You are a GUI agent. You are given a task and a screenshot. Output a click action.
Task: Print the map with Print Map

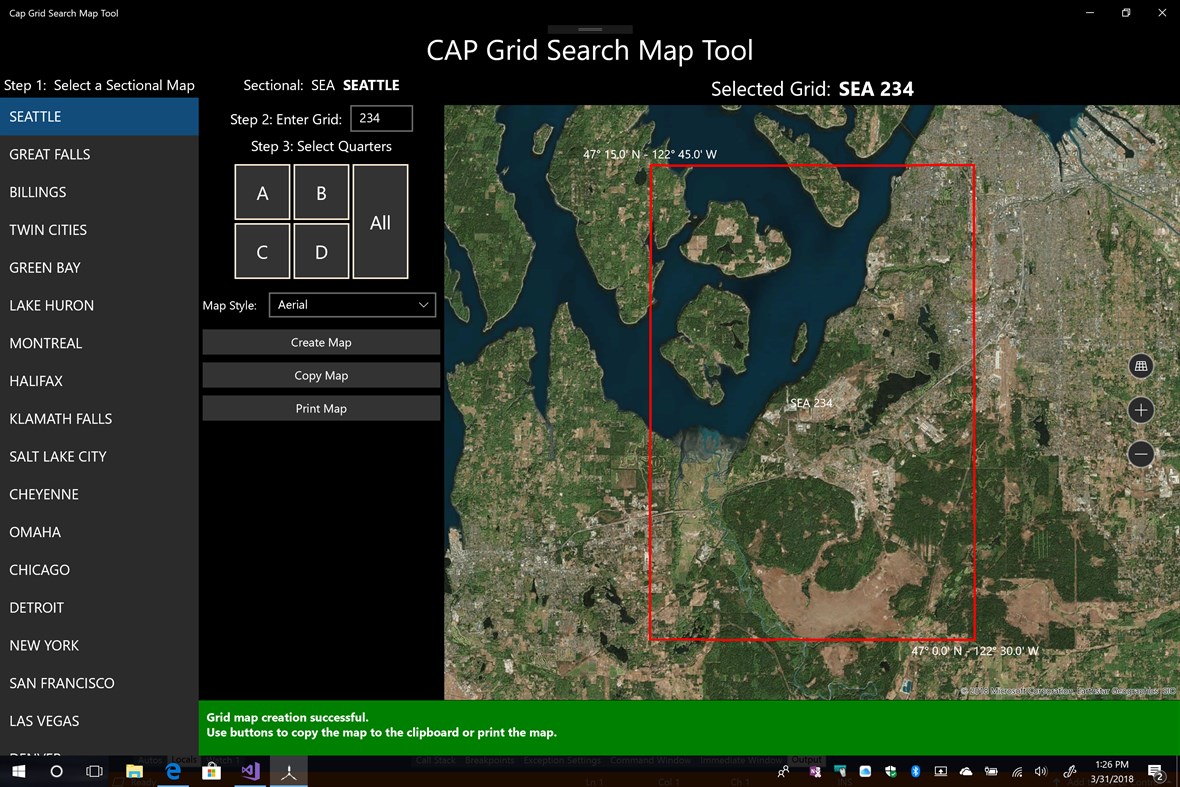tap(321, 408)
